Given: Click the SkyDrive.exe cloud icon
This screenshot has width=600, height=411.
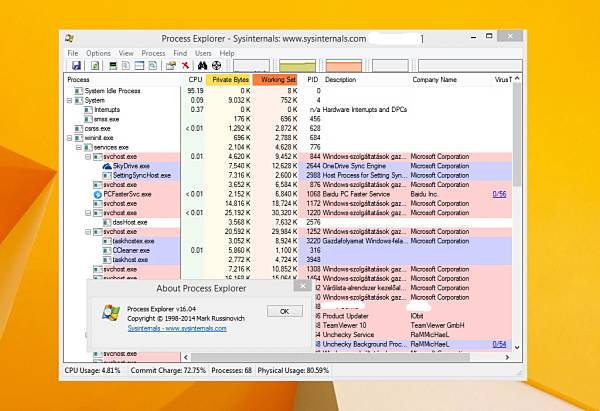Looking at the screenshot, I should tap(107, 166).
